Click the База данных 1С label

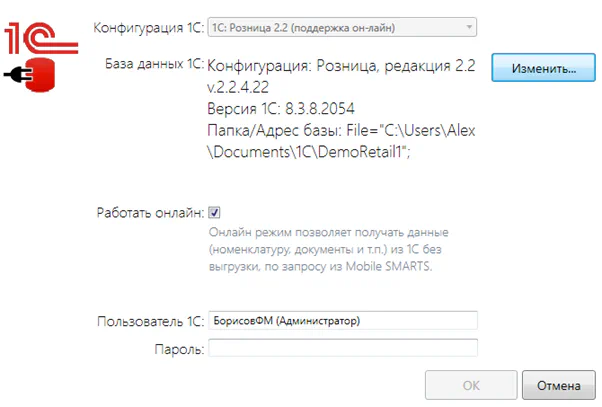153,63
